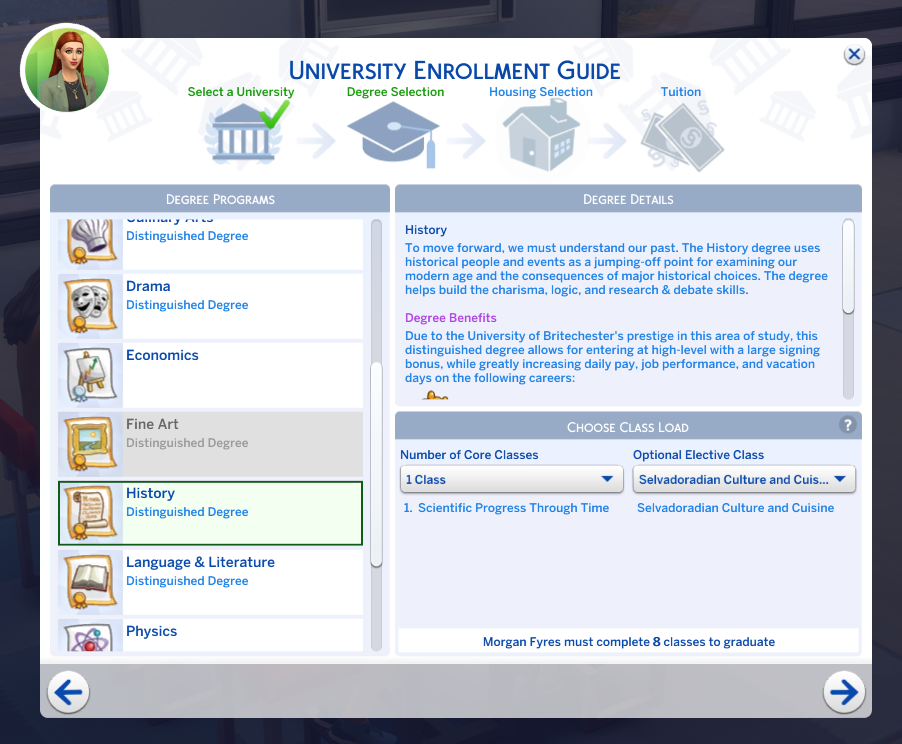Select the Drama degree program
Screen dimensions: 902x744
click(x=211, y=306)
